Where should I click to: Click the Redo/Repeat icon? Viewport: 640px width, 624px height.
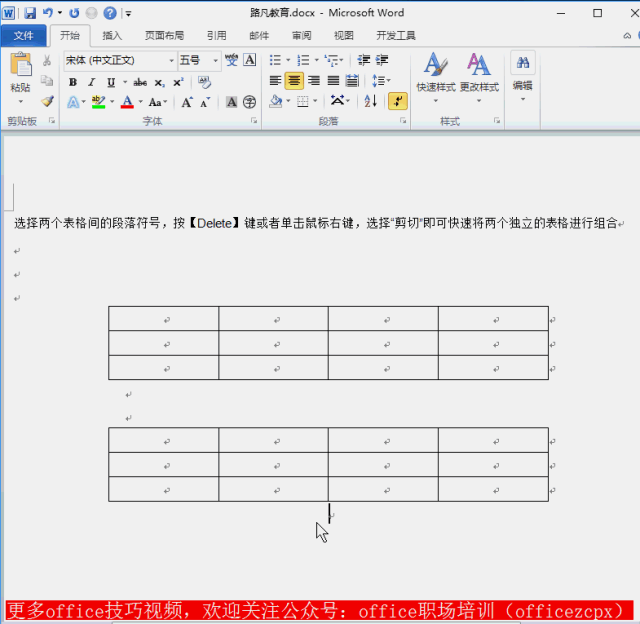point(74,13)
